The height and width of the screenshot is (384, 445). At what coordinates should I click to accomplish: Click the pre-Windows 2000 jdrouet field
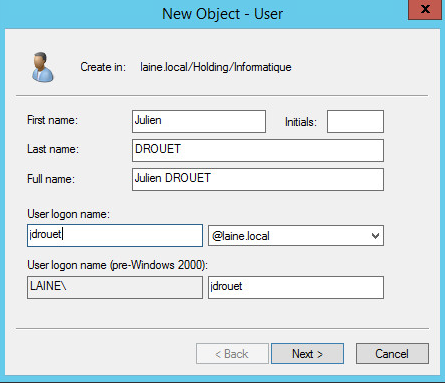(296, 287)
